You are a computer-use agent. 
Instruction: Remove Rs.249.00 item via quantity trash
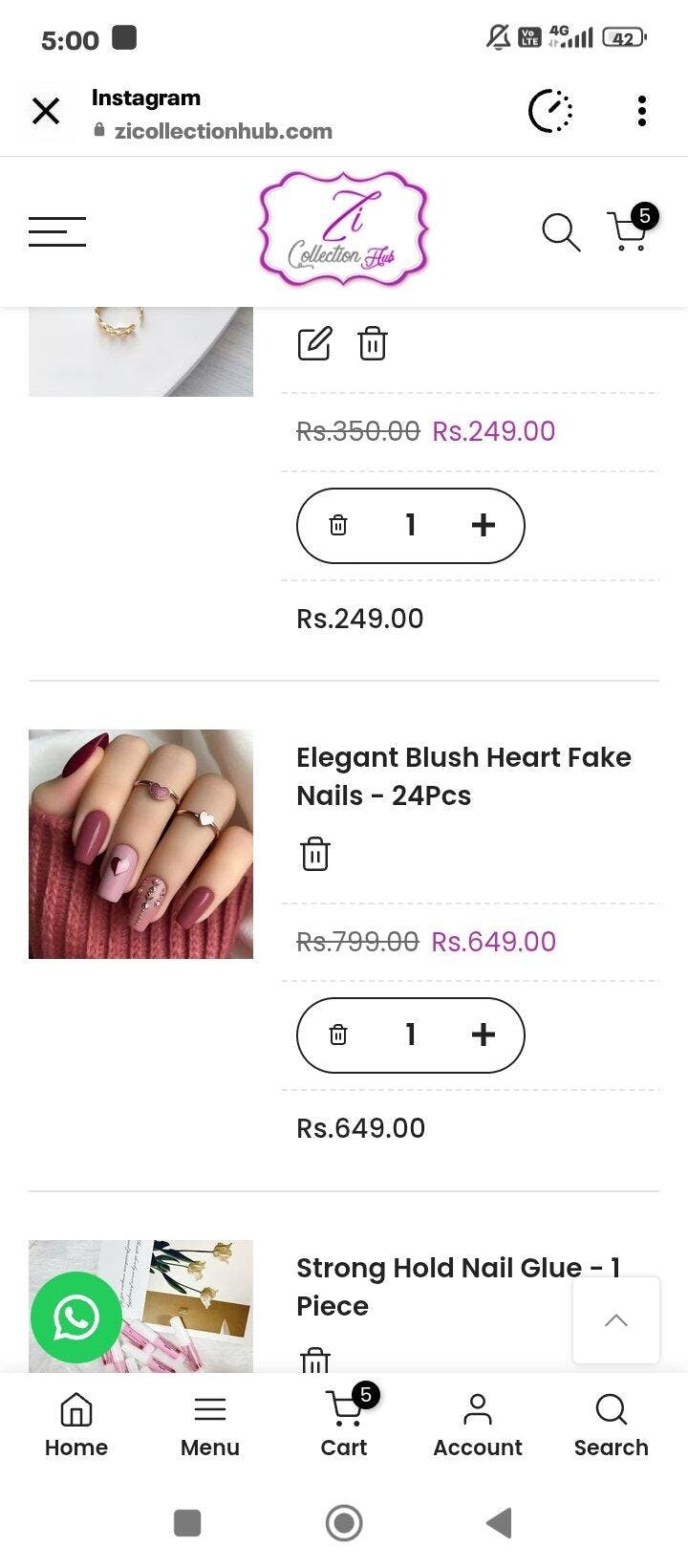[x=338, y=525]
